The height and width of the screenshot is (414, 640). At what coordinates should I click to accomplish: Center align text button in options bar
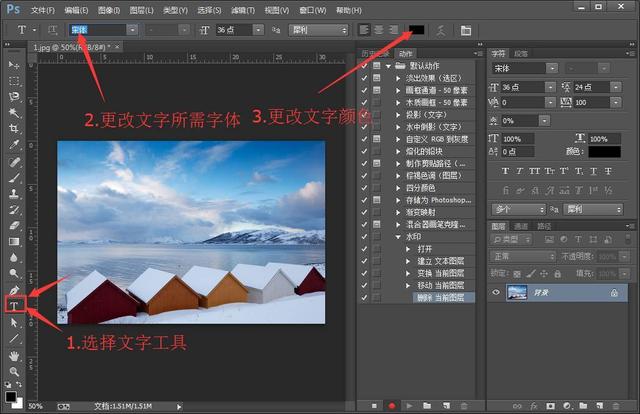click(x=379, y=30)
